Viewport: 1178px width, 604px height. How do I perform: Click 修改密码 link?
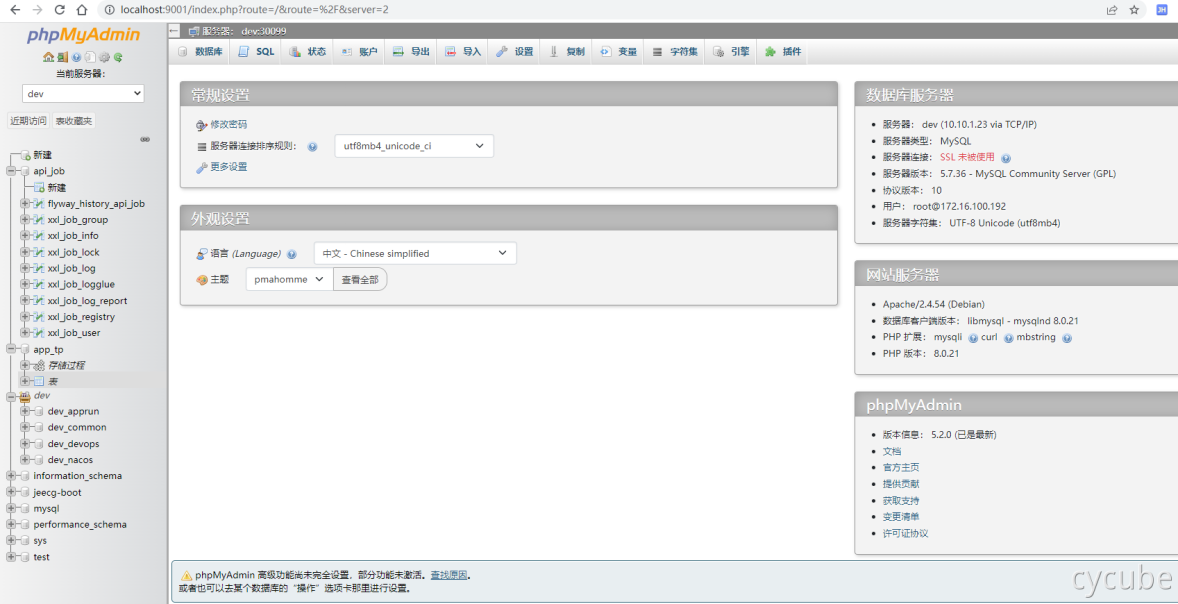tap(228, 125)
